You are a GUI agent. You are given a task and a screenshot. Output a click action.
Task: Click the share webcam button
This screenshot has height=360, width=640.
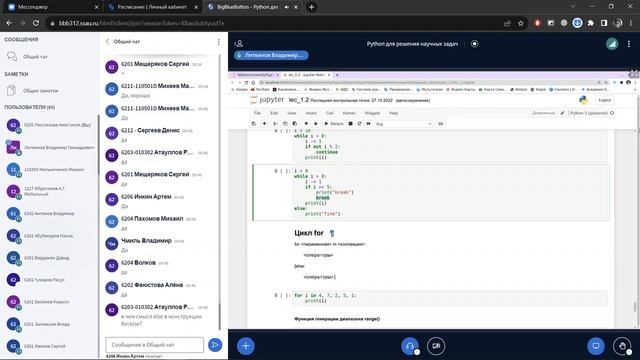[x=436, y=346]
